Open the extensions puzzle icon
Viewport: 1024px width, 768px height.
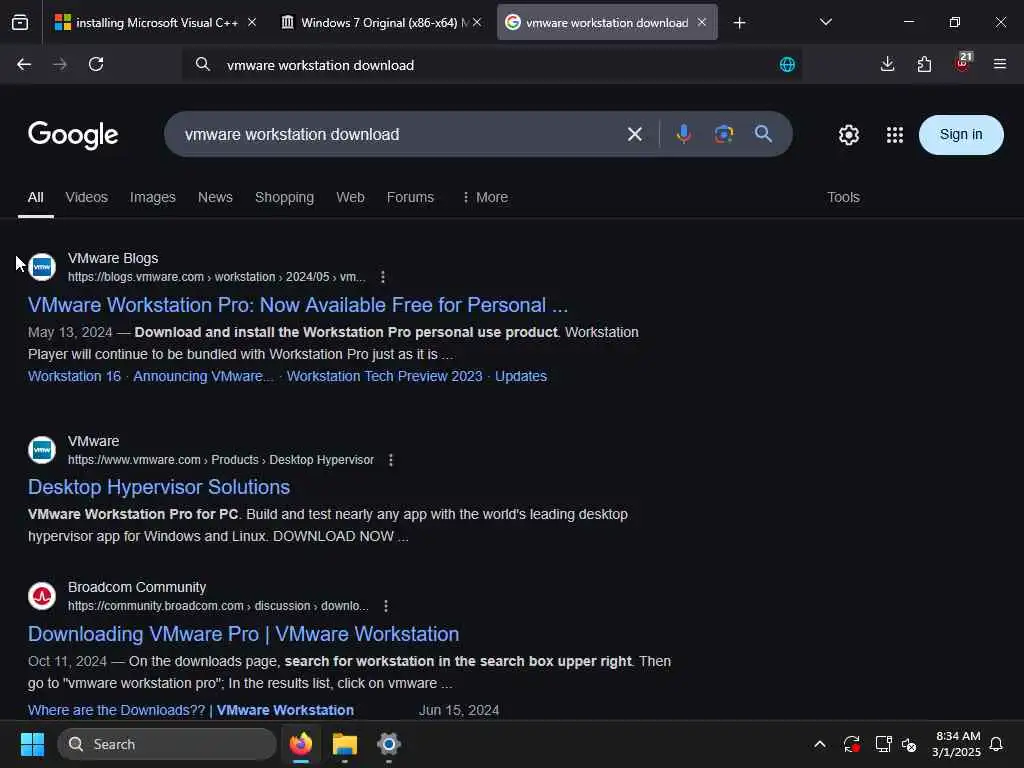pos(924,64)
